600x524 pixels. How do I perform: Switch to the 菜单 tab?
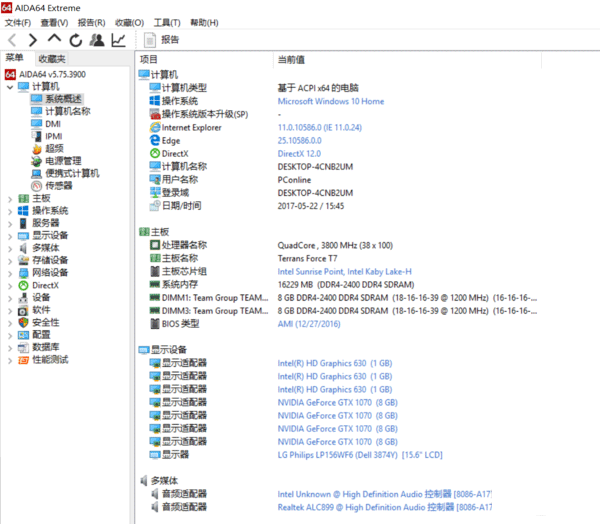pos(15,58)
